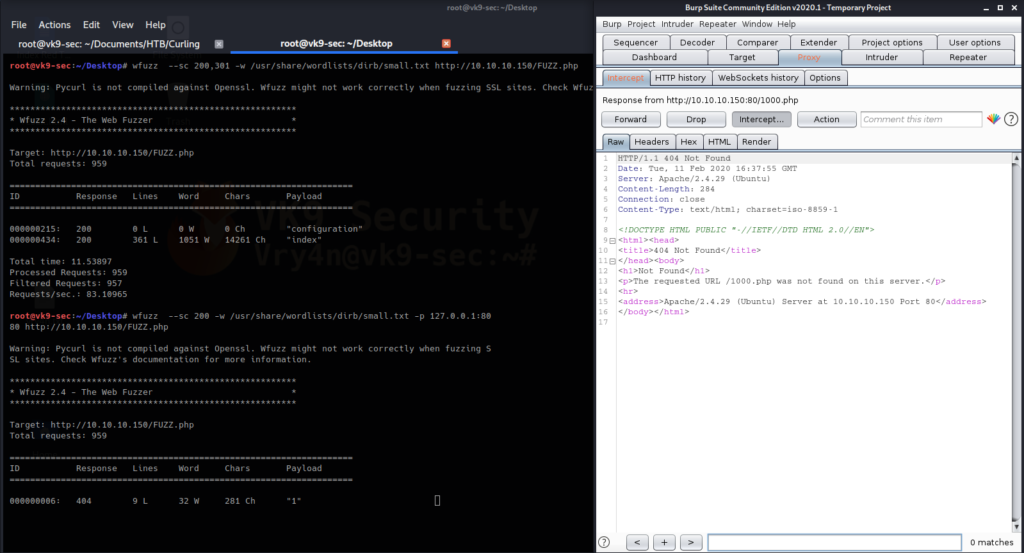Open the Window menu in Burp Suite
The width and height of the screenshot is (1024, 553).
[757, 24]
